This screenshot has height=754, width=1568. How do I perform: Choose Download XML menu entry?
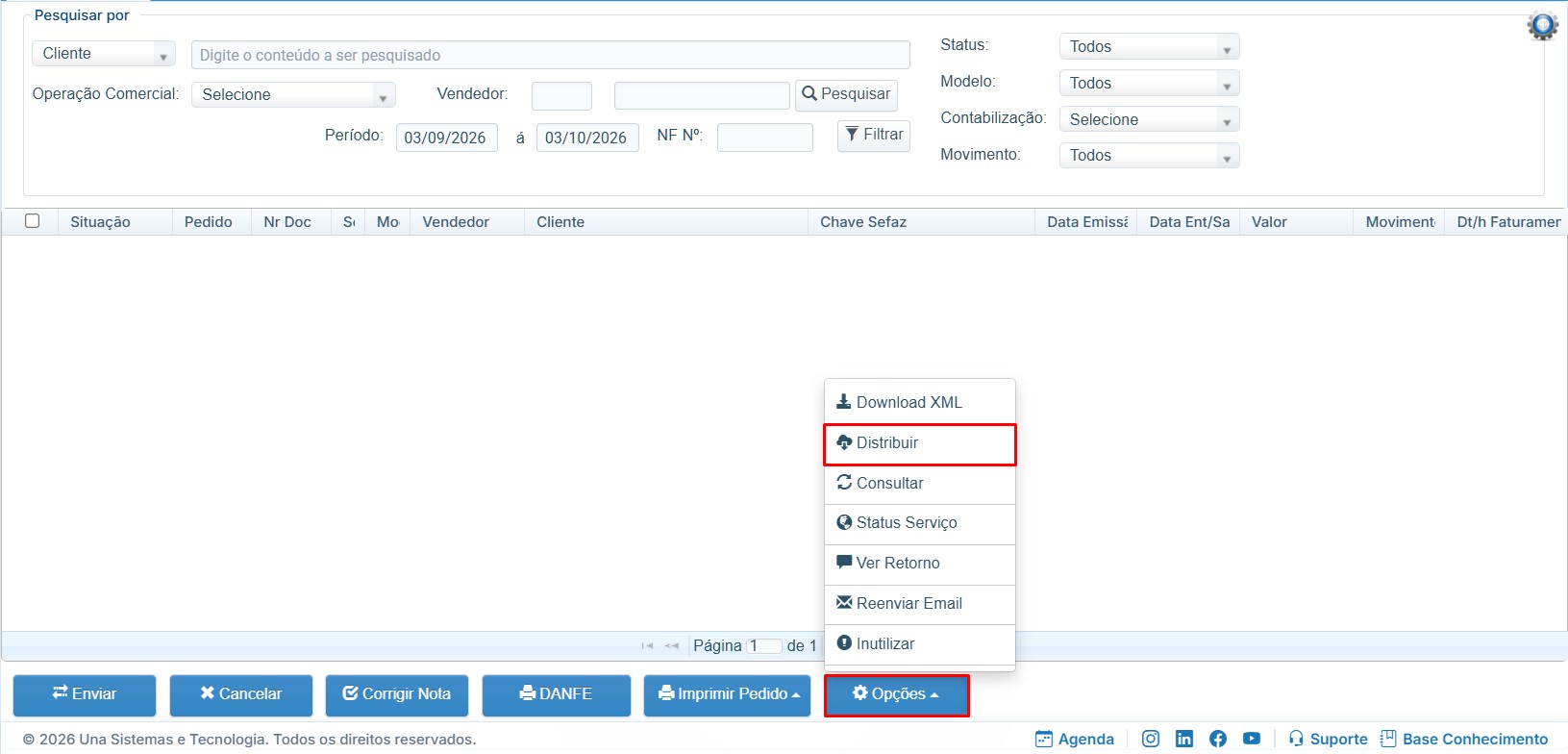point(920,403)
